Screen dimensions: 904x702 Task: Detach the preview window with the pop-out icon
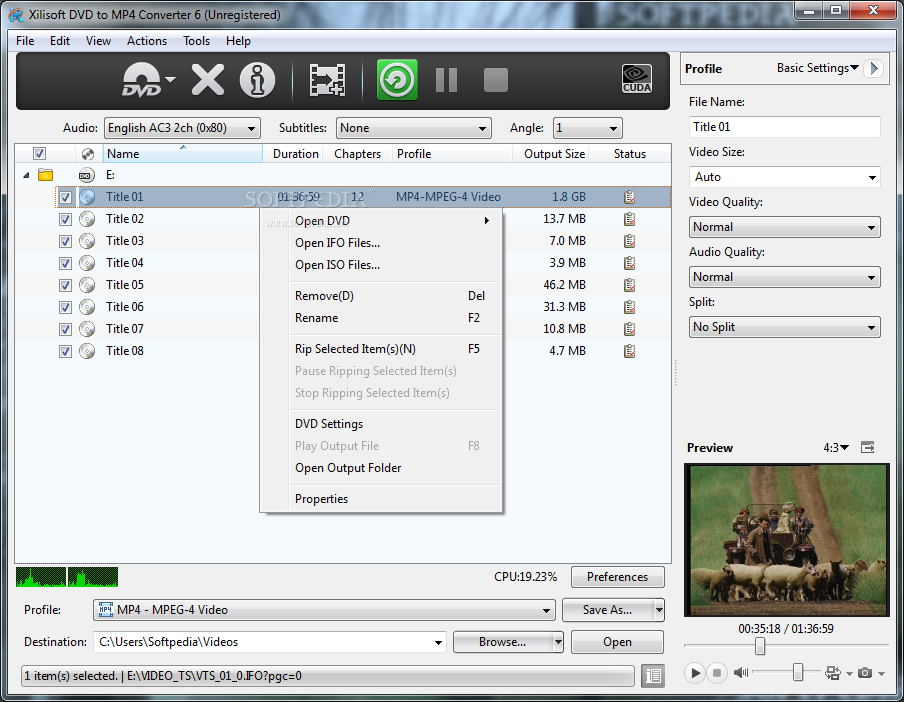[x=868, y=447]
